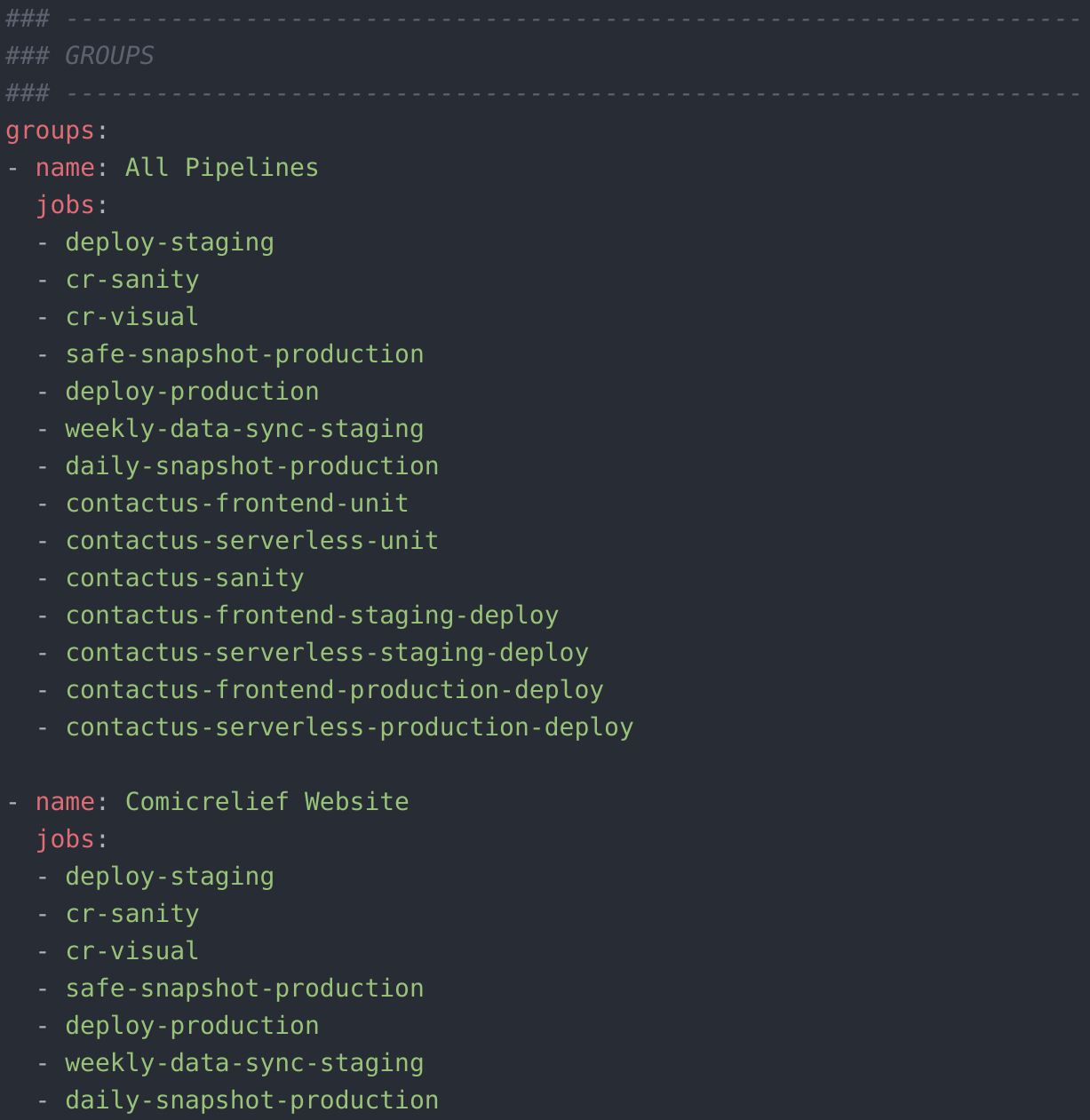Screen dimensions: 1090x1120
Task: Click cr-sanity in All Pipelines jobs
Action: point(132,281)
